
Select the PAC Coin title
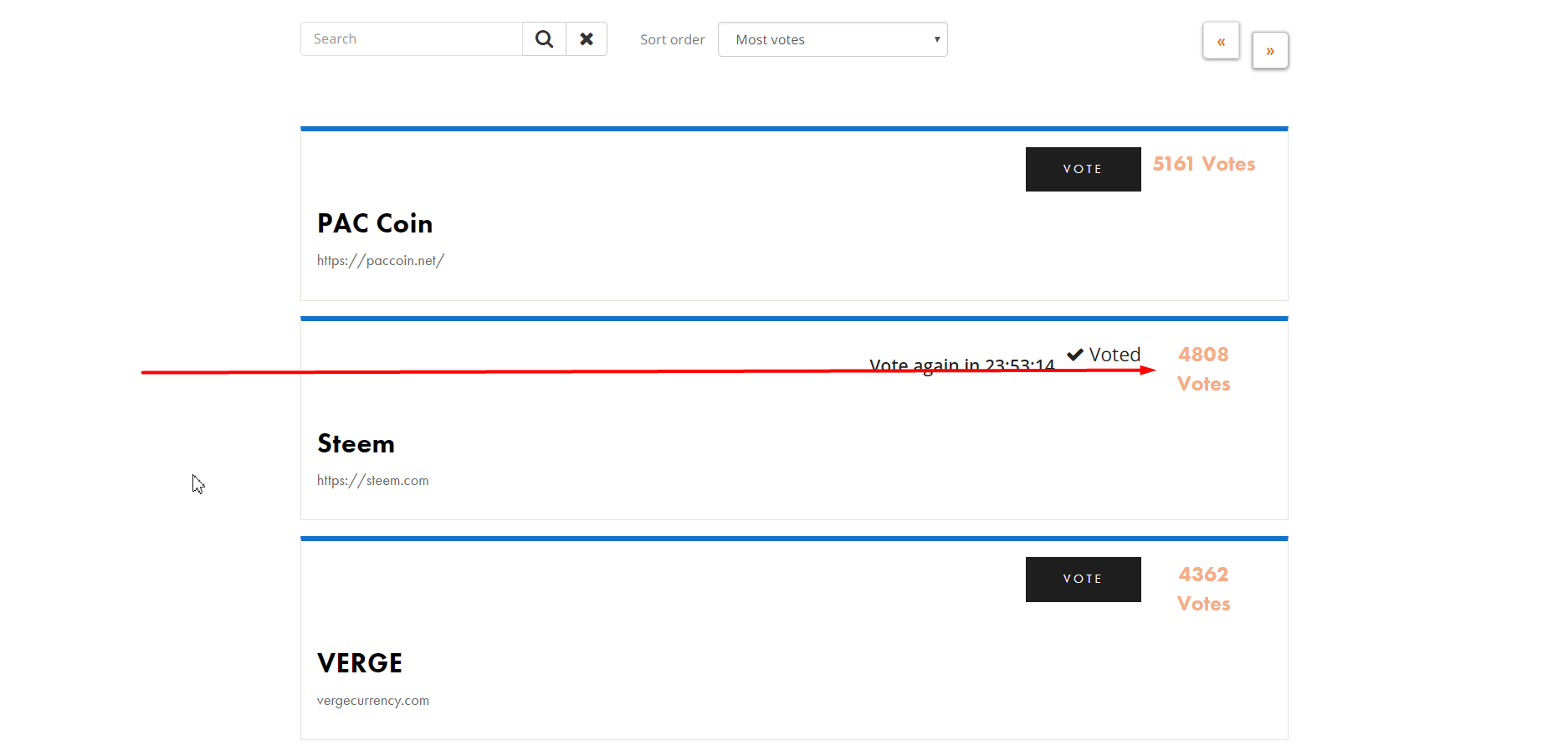375,223
